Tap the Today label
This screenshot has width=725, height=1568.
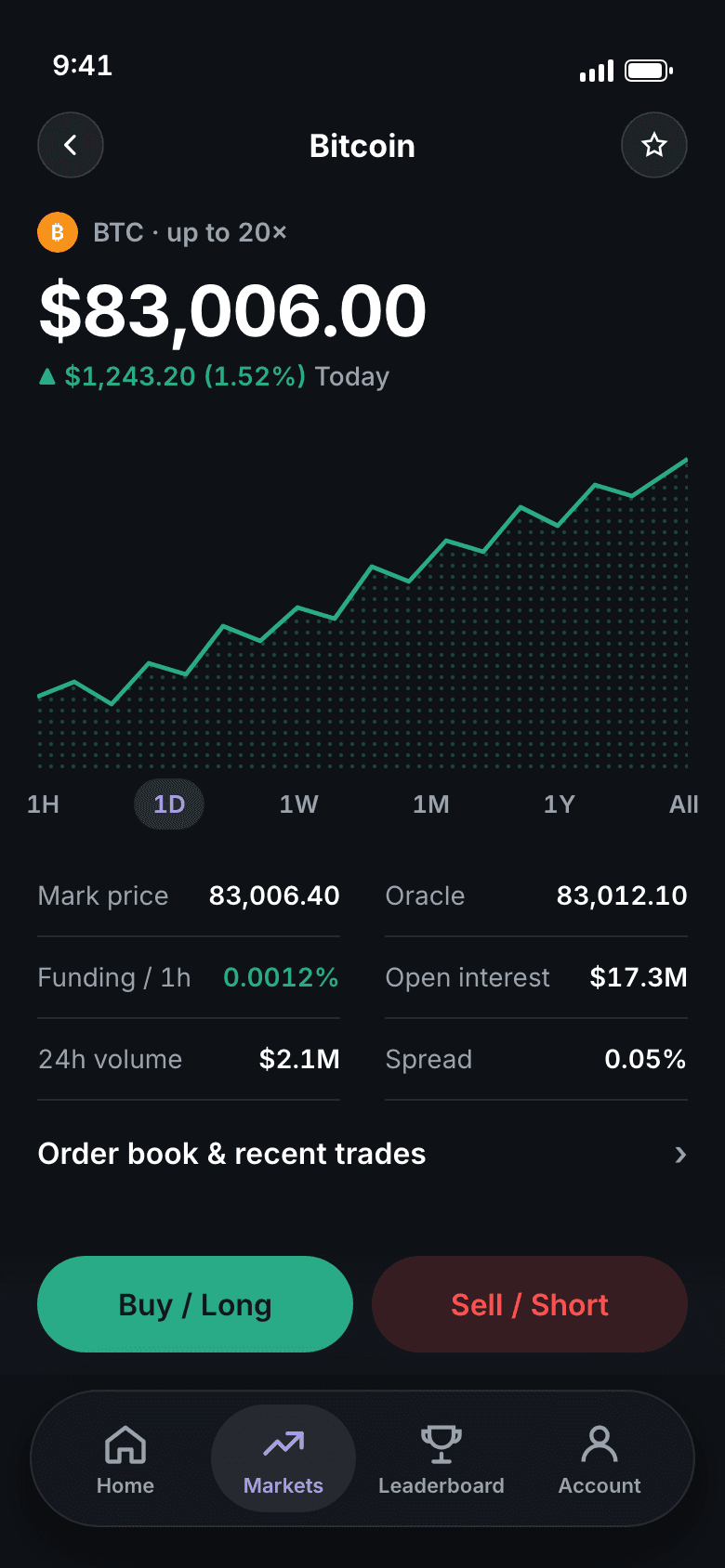tap(351, 376)
